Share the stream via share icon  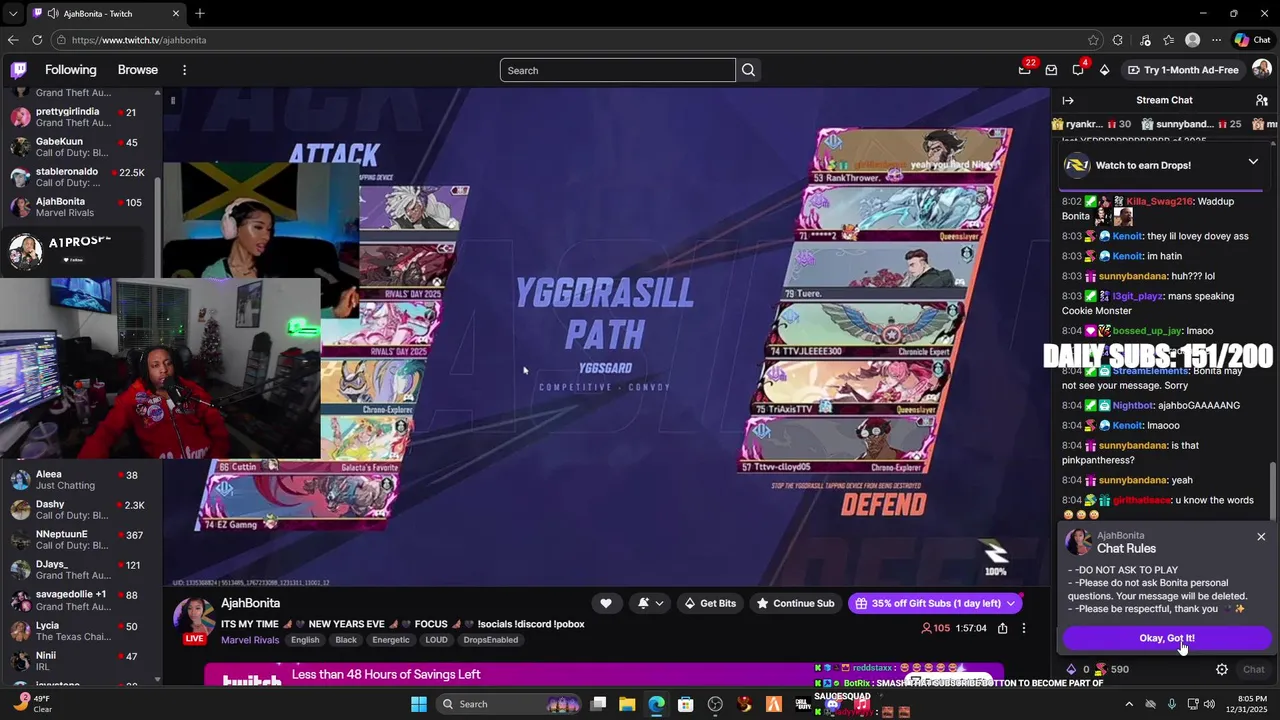tap(1001, 628)
